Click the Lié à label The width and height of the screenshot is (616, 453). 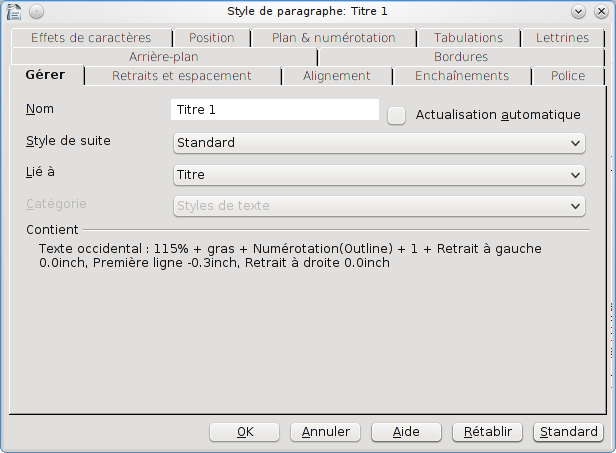coord(40,172)
